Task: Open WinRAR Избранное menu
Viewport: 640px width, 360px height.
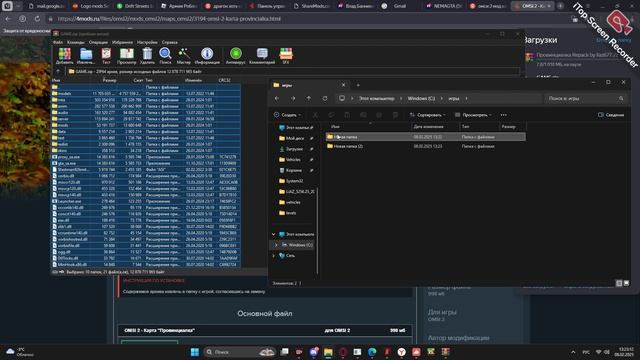Action: 122,42
